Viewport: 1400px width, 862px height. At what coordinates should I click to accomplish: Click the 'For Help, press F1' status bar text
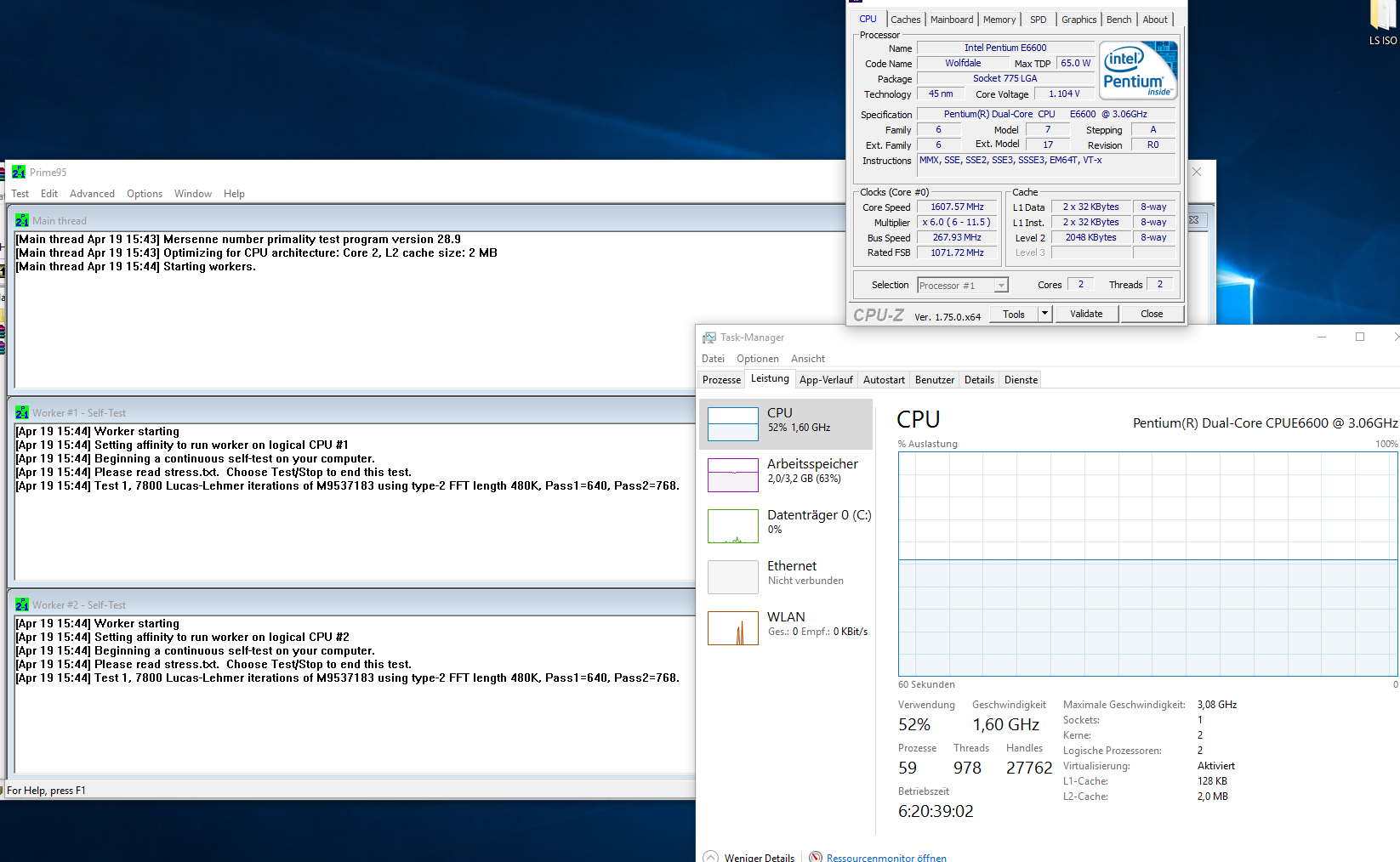click(x=46, y=791)
